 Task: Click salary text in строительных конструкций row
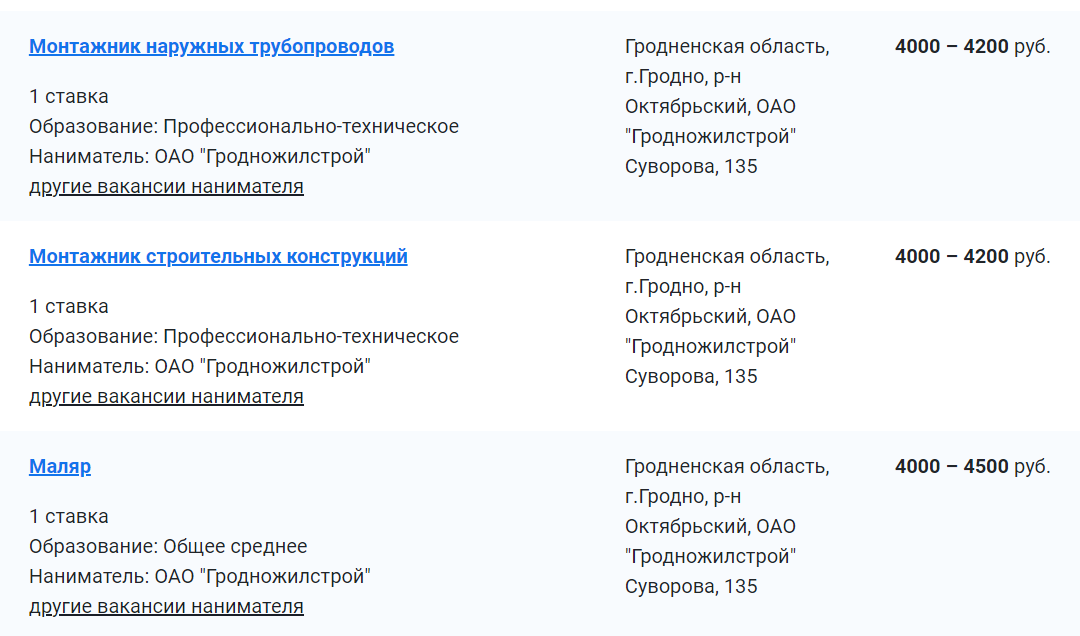[972, 257]
